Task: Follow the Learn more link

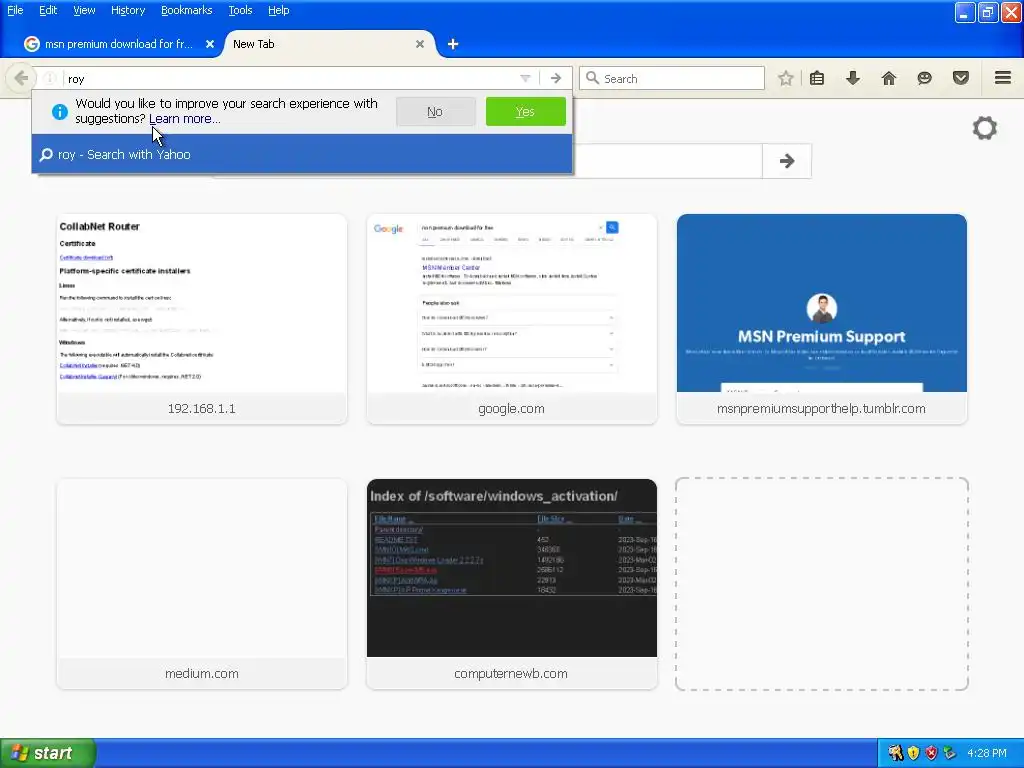Action: [x=185, y=119]
